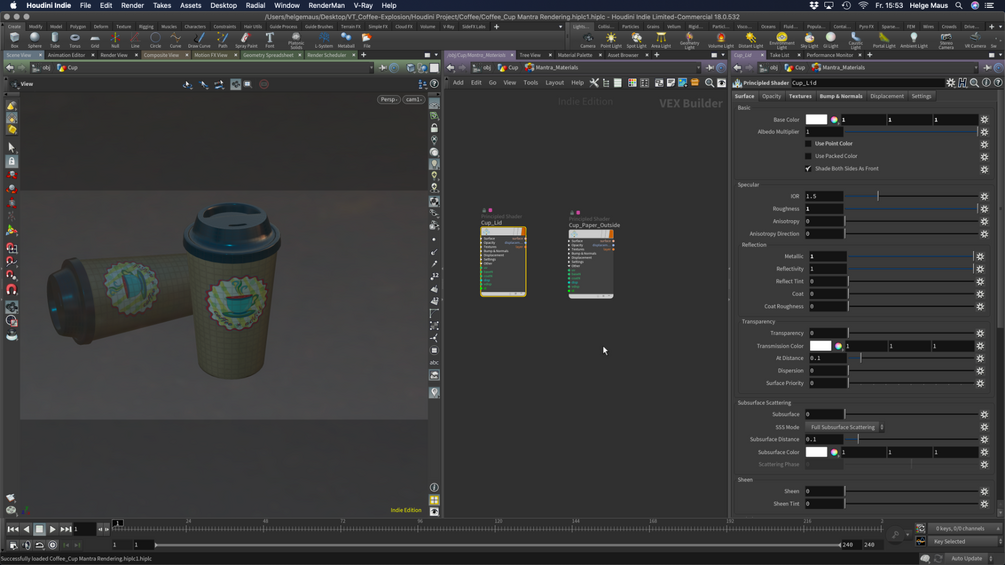Create a Point Light from shelf
Viewport: 1005px width, 565px height.
610,40
